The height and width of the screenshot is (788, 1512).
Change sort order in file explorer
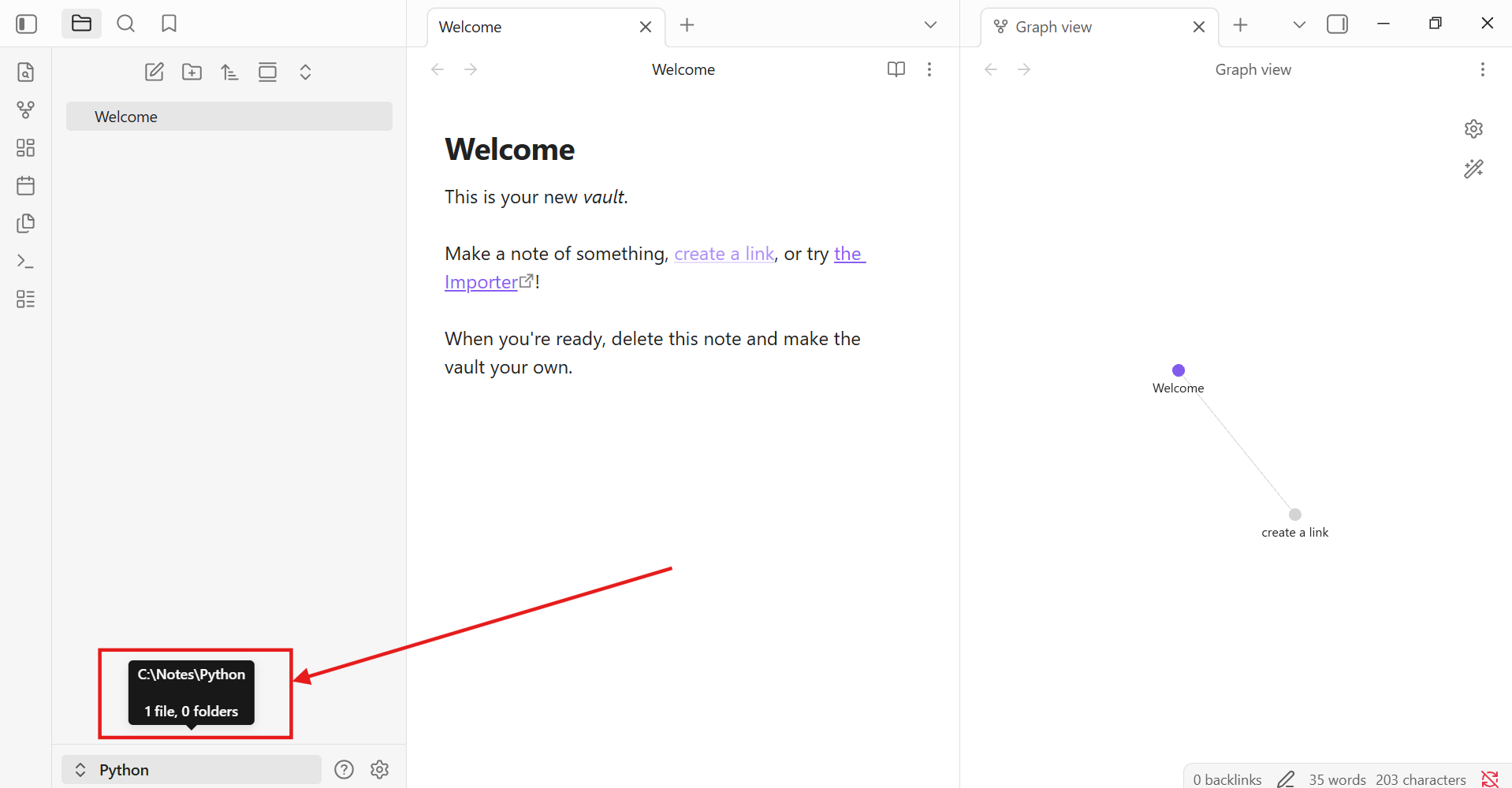pyautogui.click(x=229, y=72)
